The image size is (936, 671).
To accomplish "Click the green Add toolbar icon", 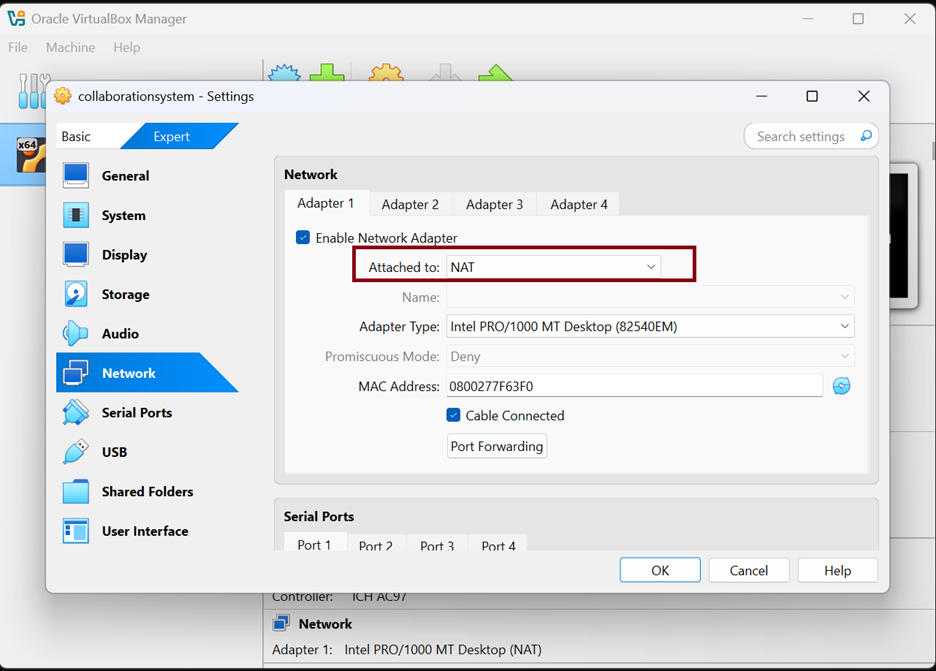I will tap(327, 73).
